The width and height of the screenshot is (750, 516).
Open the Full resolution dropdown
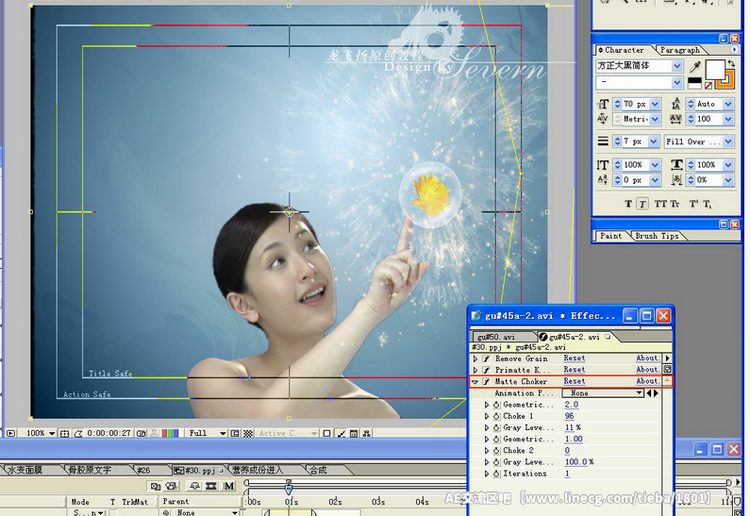206,433
